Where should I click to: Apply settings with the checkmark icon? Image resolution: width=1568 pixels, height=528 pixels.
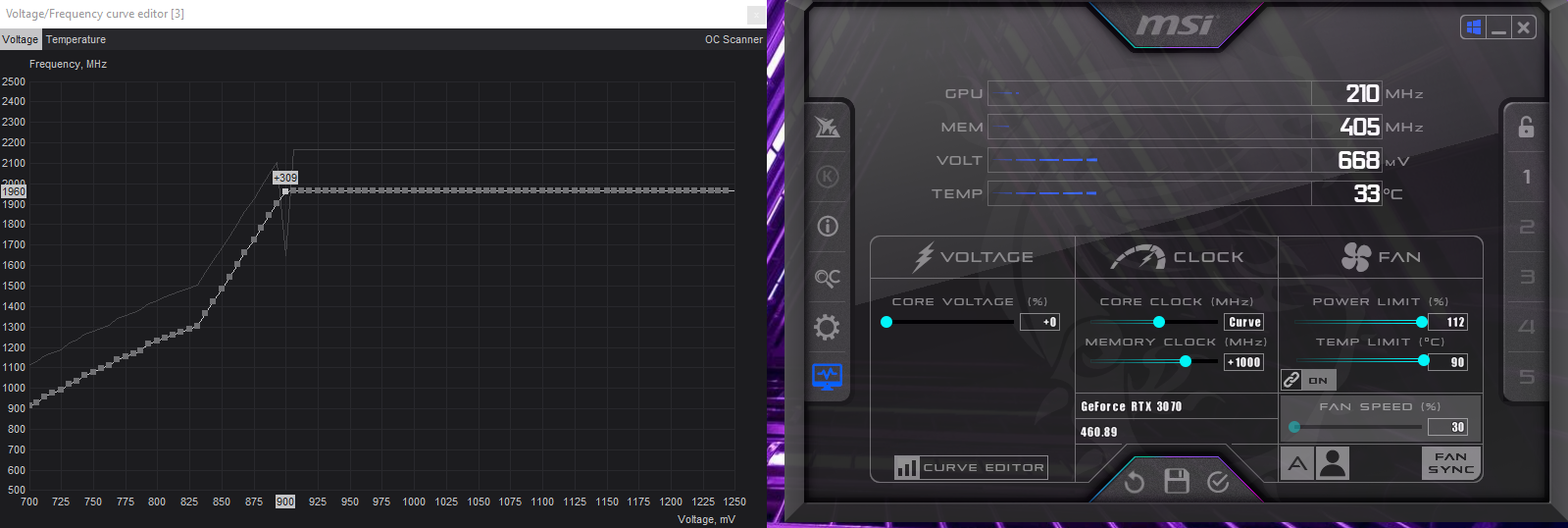coord(1218,482)
